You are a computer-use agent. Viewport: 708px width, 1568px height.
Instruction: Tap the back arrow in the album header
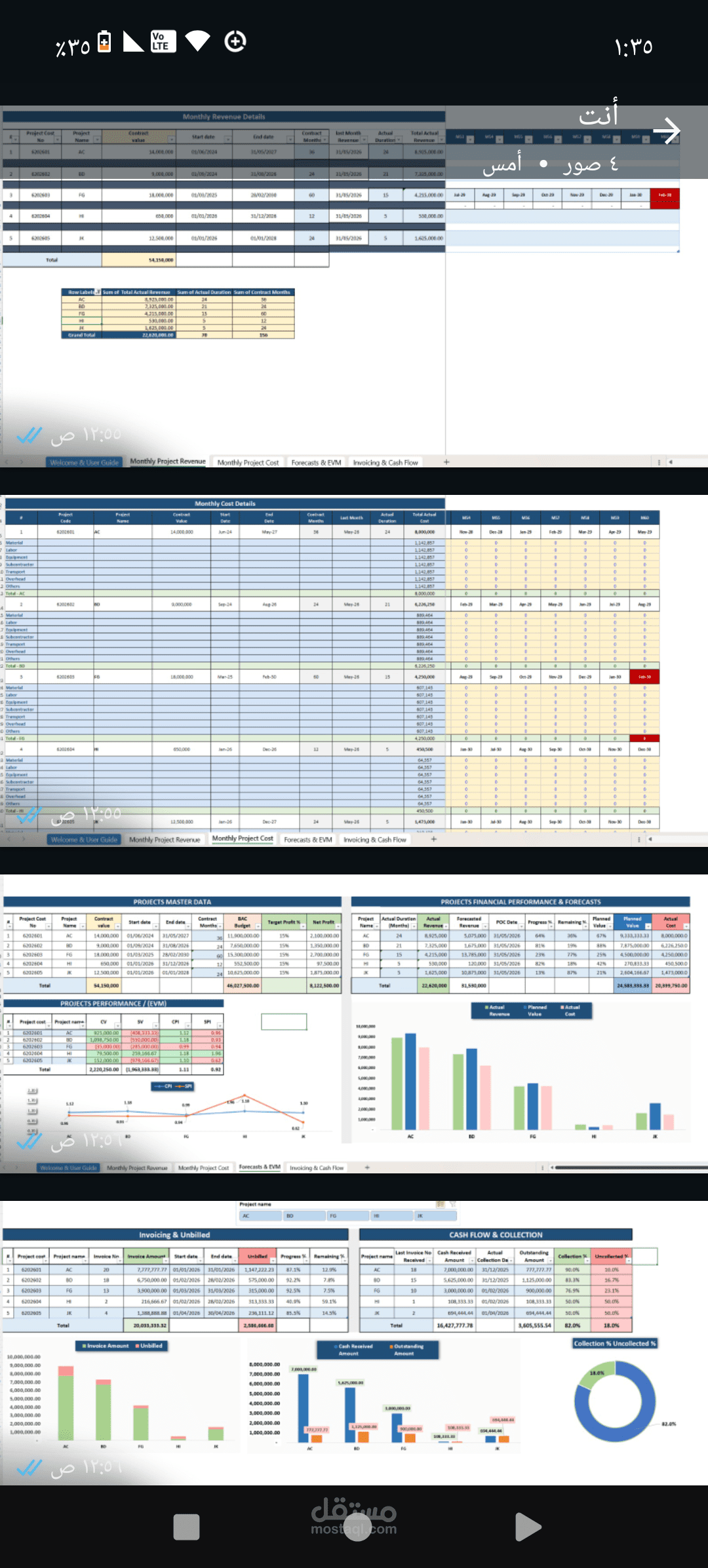click(x=667, y=130)
